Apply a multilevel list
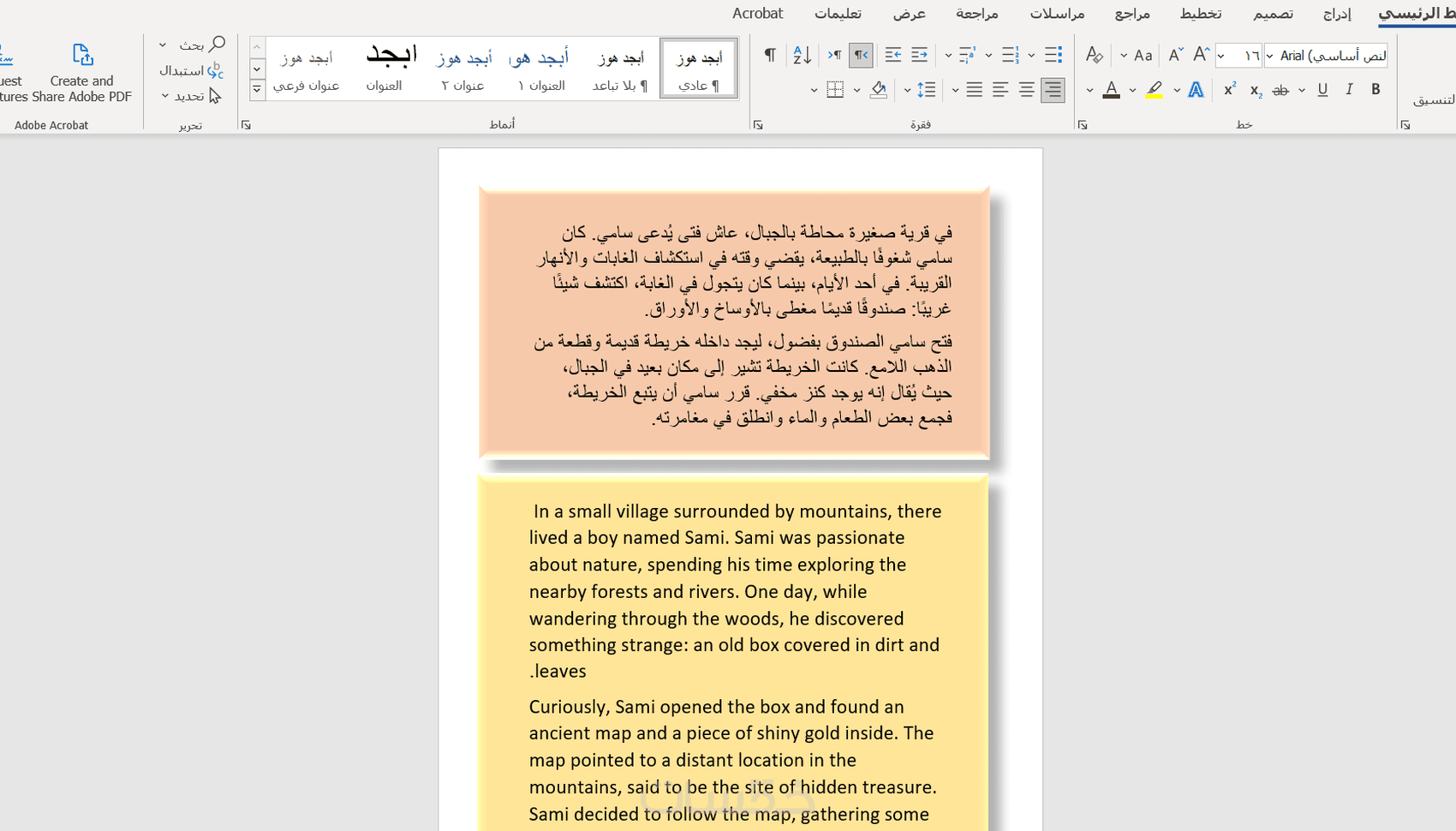Viewport: 1456px width, 831px height. coord(967,55)
